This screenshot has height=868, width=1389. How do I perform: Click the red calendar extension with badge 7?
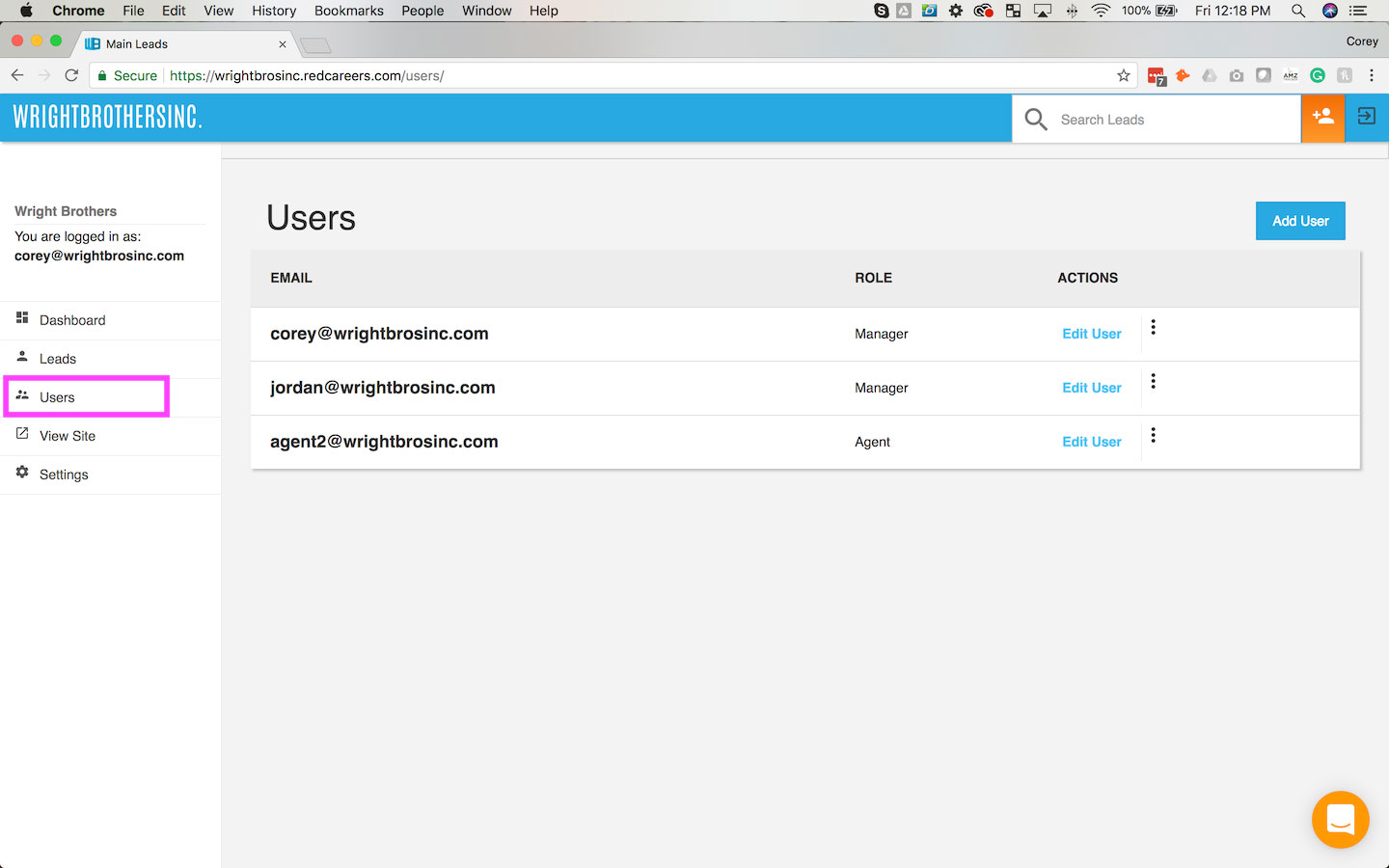point(1156,76)
